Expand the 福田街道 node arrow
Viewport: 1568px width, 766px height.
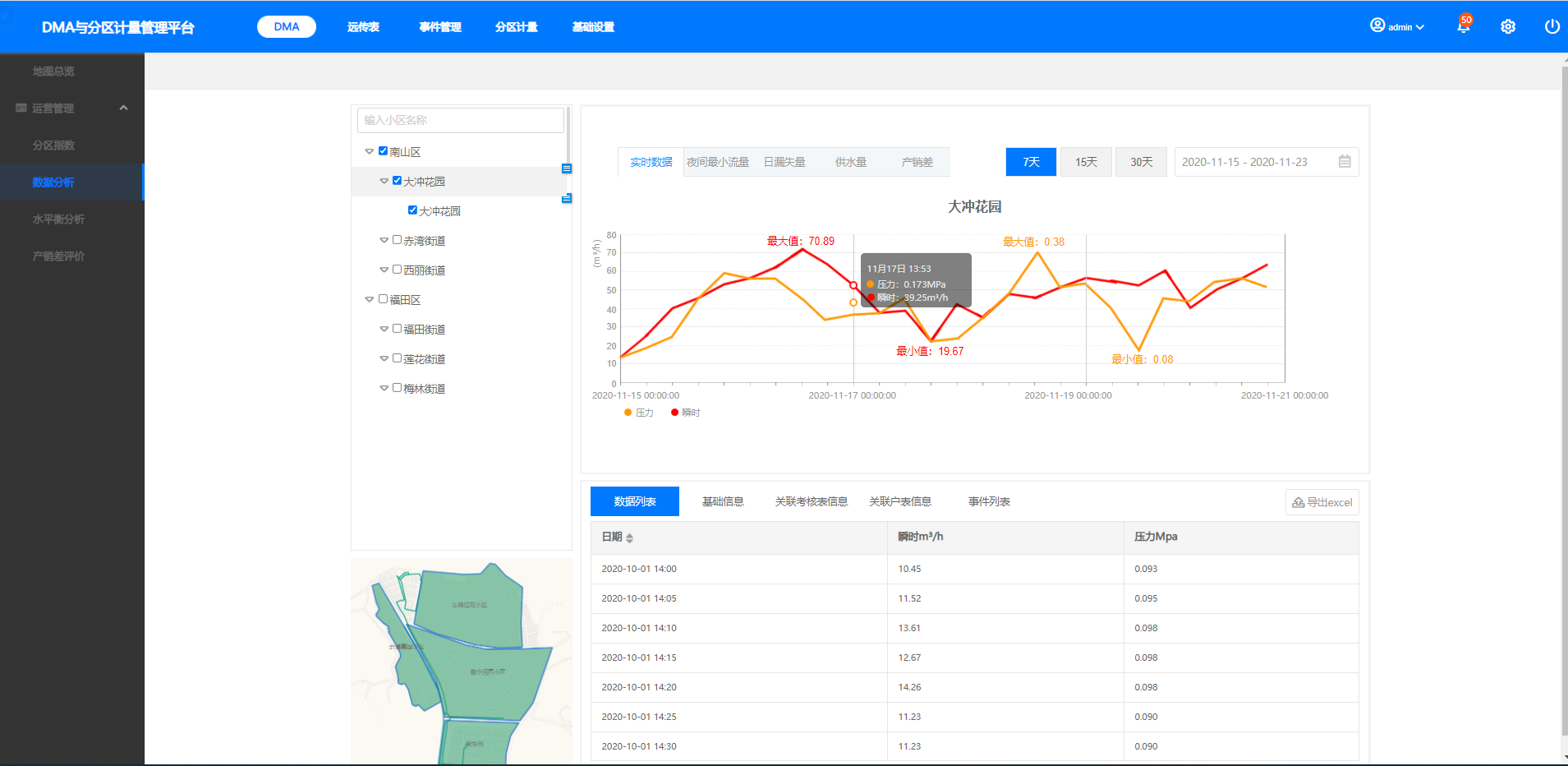[x=384, y=330]
